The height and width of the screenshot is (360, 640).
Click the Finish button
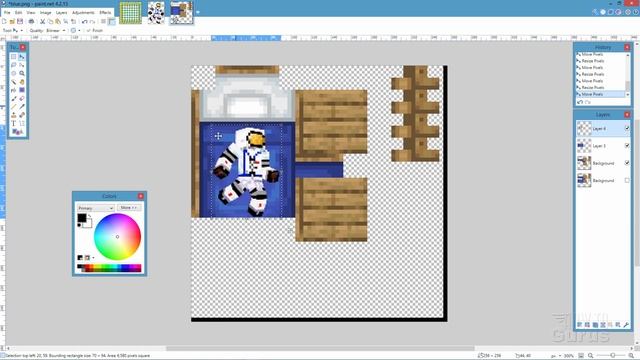(x=95, y=30)
